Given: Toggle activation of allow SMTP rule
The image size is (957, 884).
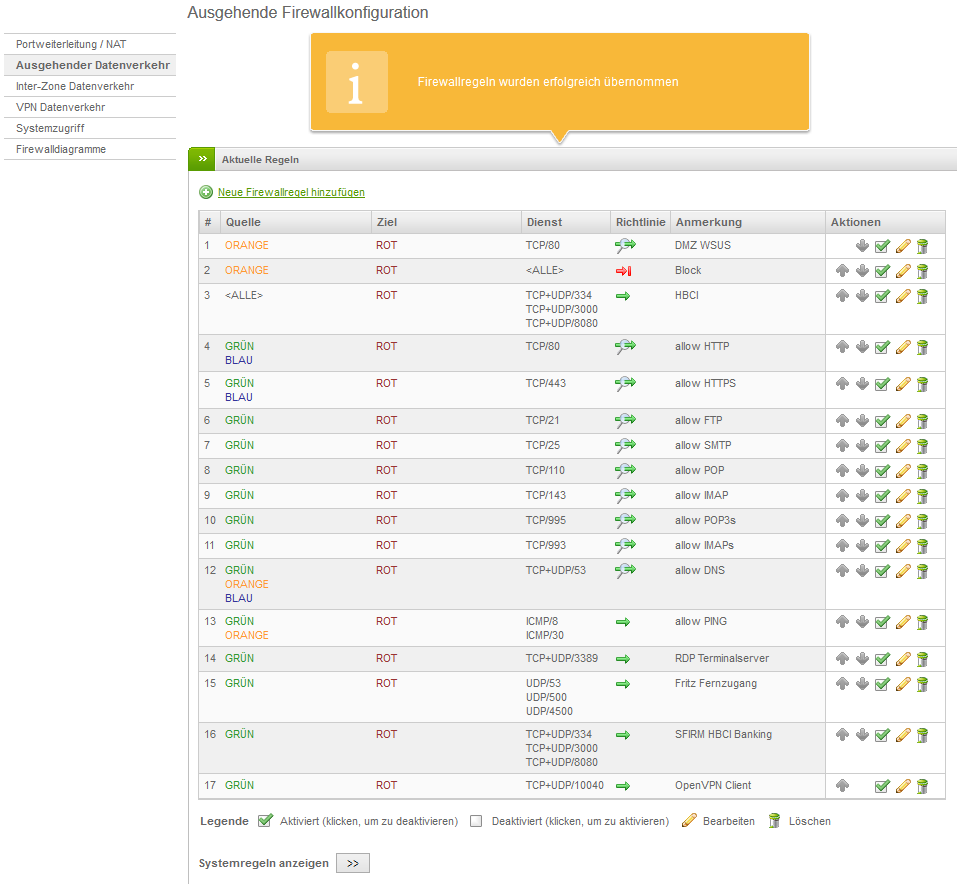Looking at the screenshot, I should [882, 446].
